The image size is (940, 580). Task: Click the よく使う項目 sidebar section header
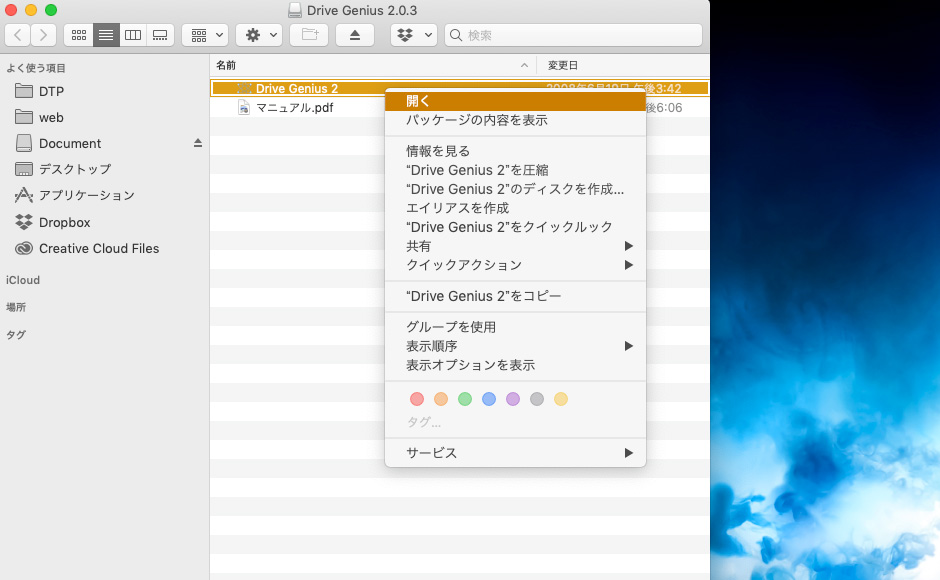(36, 68)
